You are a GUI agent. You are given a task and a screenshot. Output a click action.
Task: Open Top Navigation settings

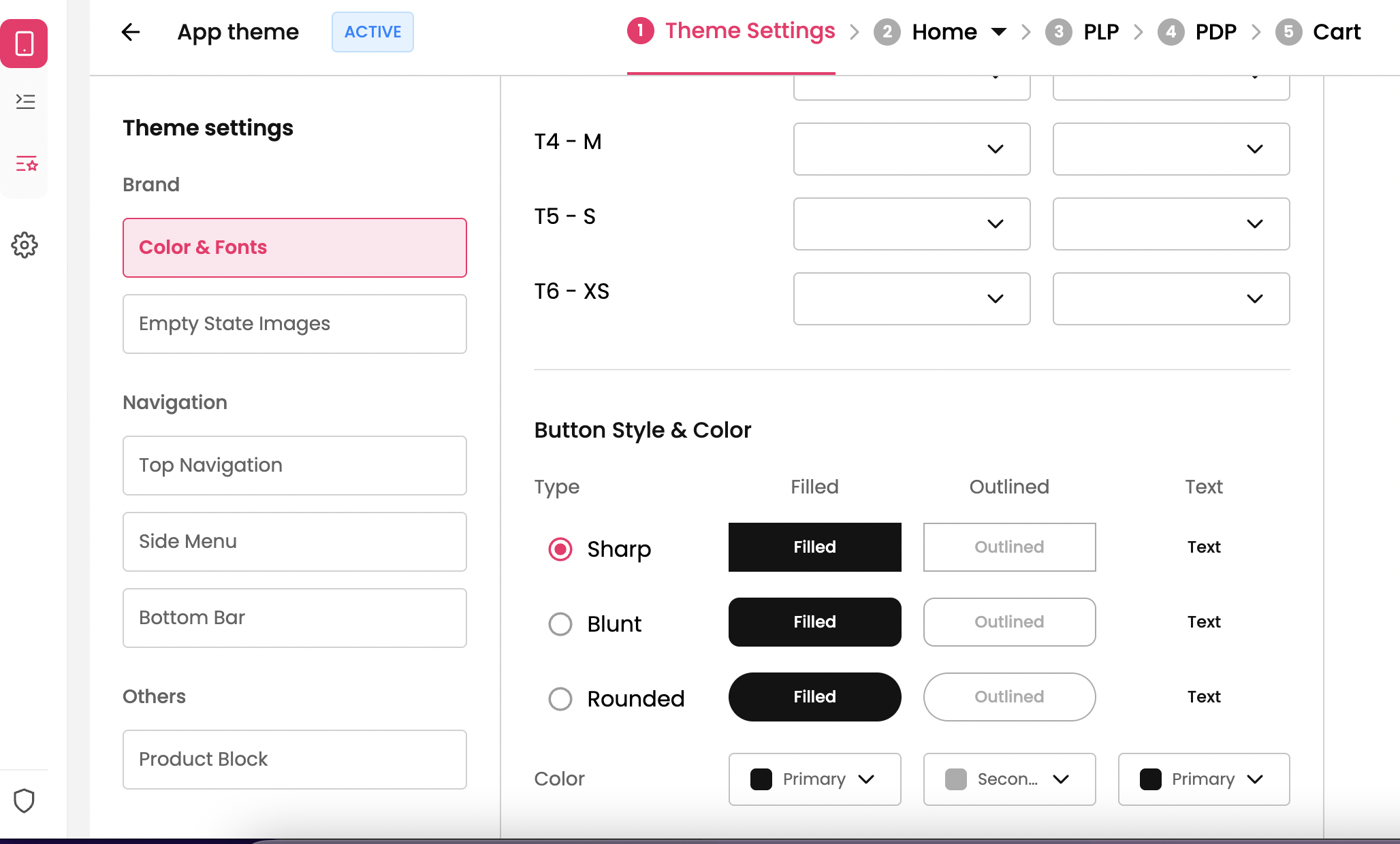294,466
